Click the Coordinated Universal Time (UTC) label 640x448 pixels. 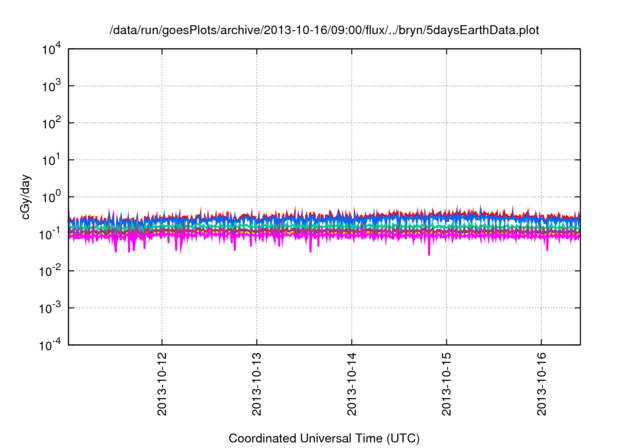(324, 438)
